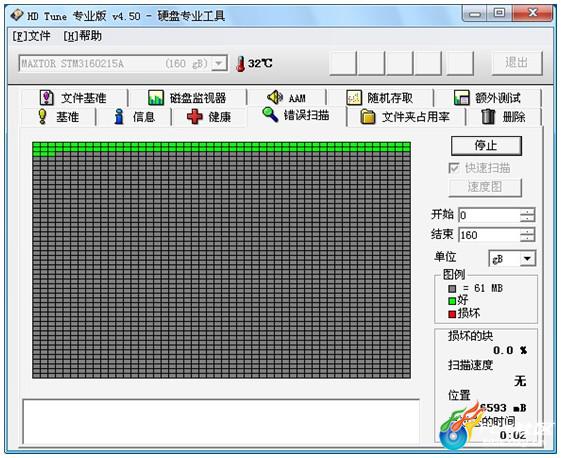Click the 停止 button
Viewport: 563px width, 458px height.
pos(486,146)
